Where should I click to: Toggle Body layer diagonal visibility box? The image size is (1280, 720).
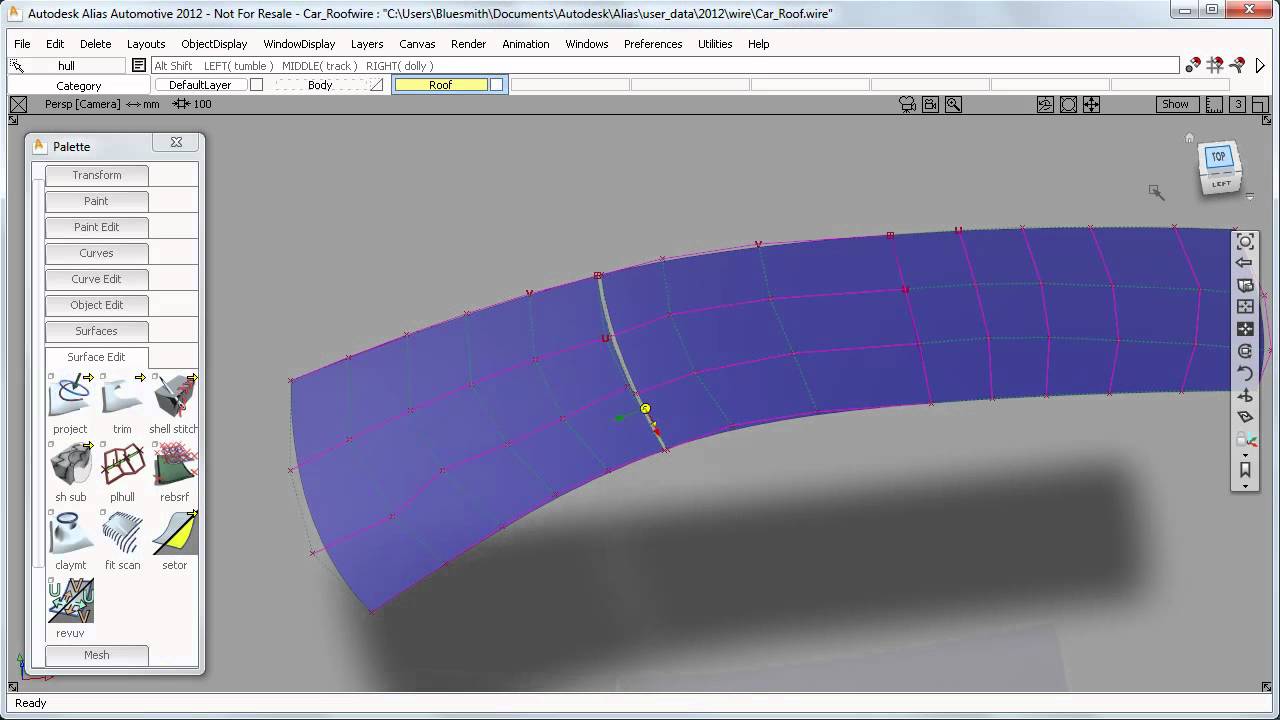pos(376,85)
